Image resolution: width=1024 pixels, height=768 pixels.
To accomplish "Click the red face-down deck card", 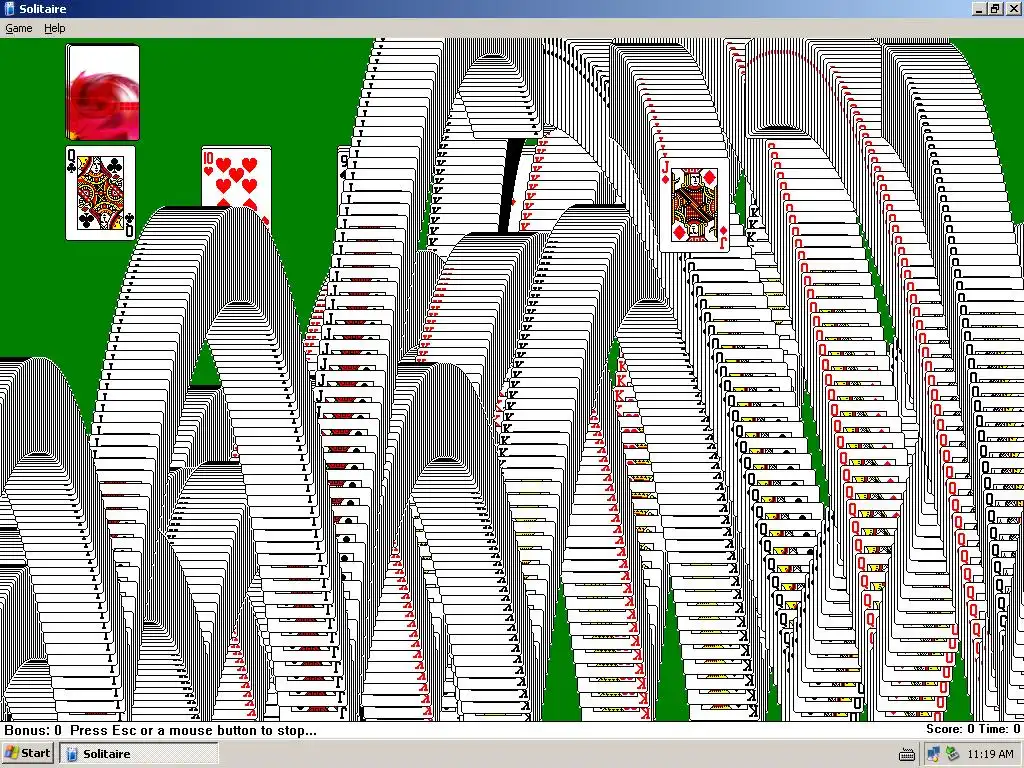I will tap(103, 92).
